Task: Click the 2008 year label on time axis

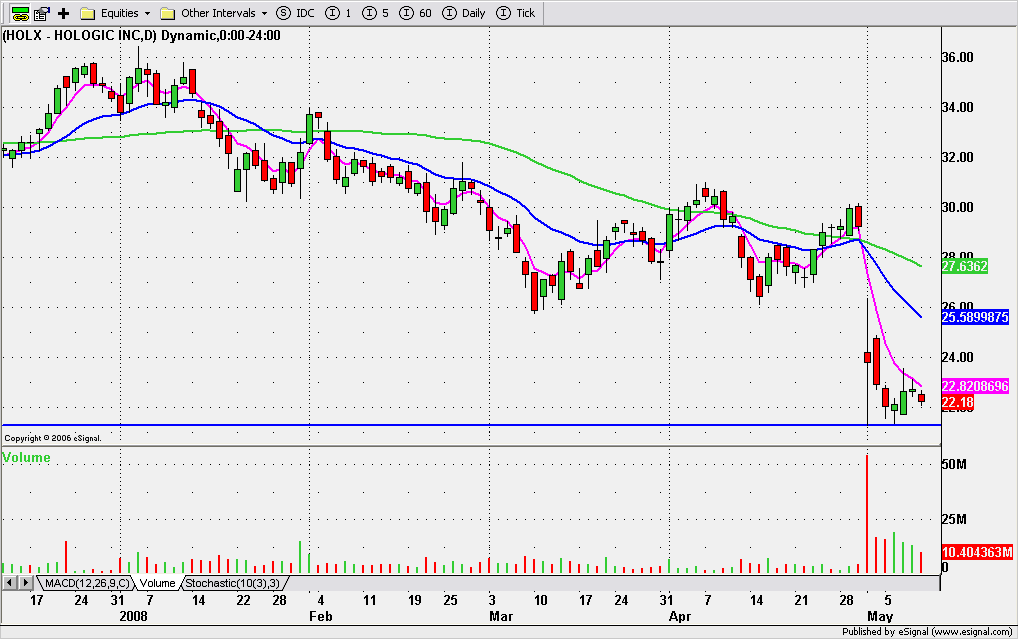Action: [x=133, y=616]
